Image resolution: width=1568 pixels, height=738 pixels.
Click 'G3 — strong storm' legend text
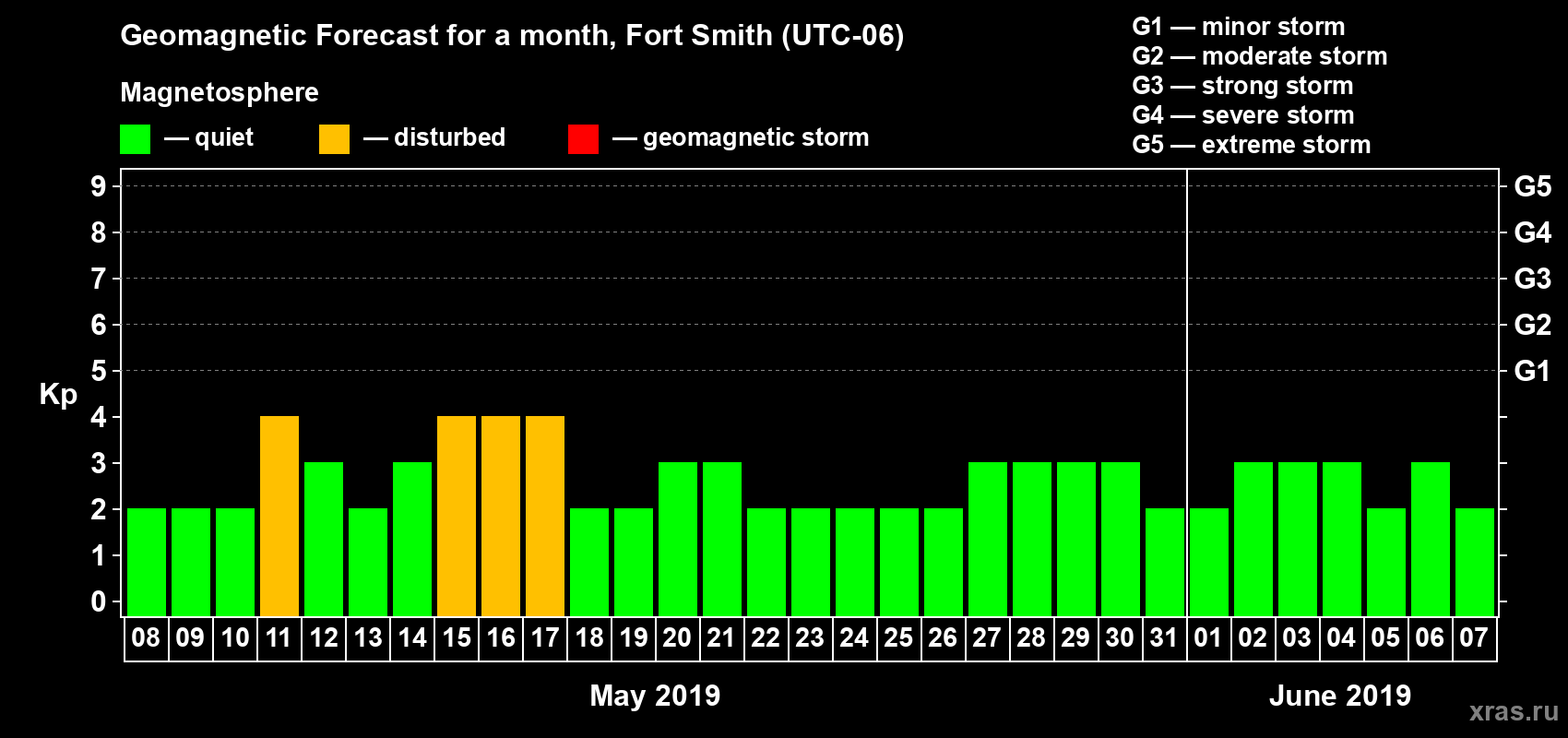click(1243, 86)
